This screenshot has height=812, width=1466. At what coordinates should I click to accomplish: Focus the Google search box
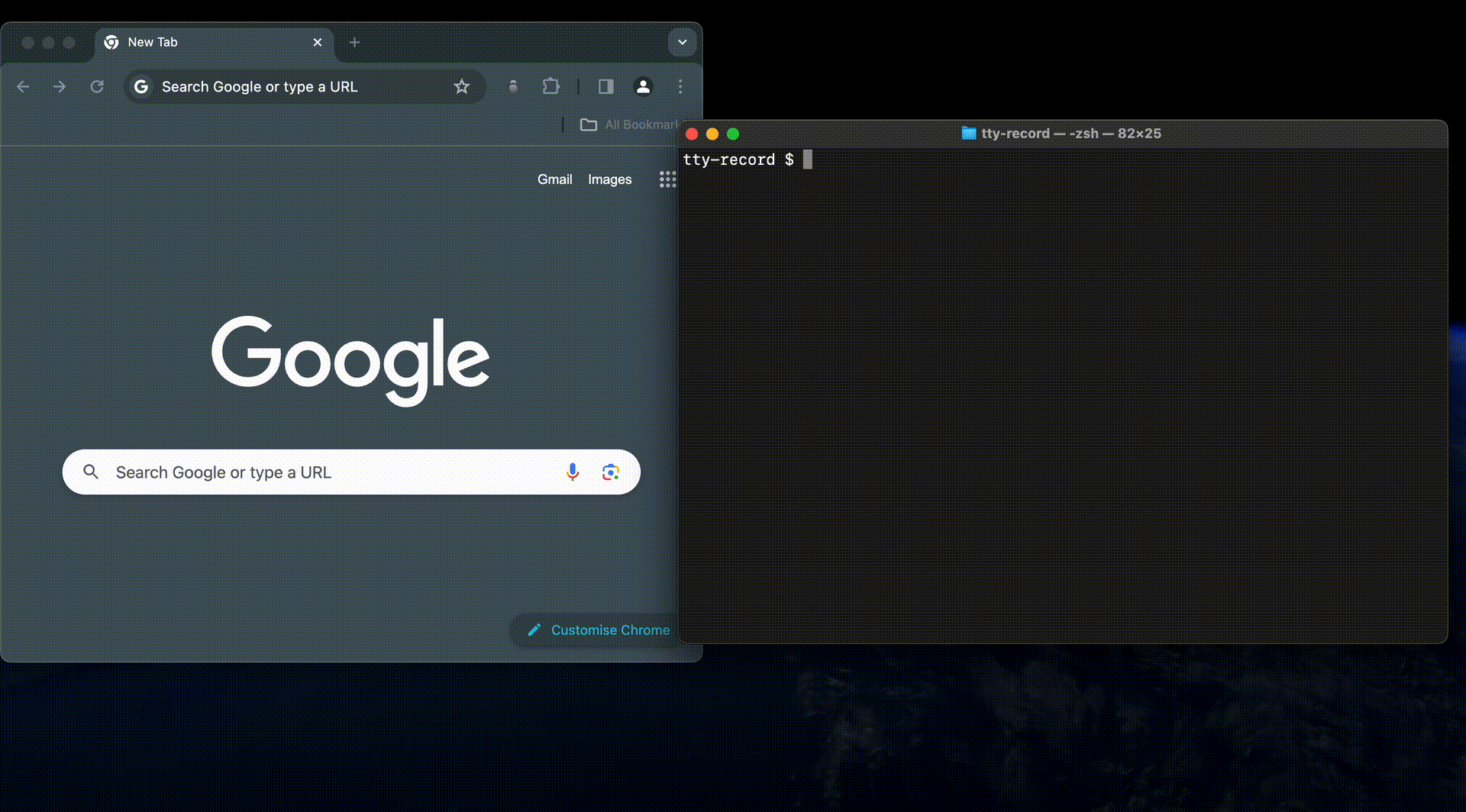[x=351, y=472]
